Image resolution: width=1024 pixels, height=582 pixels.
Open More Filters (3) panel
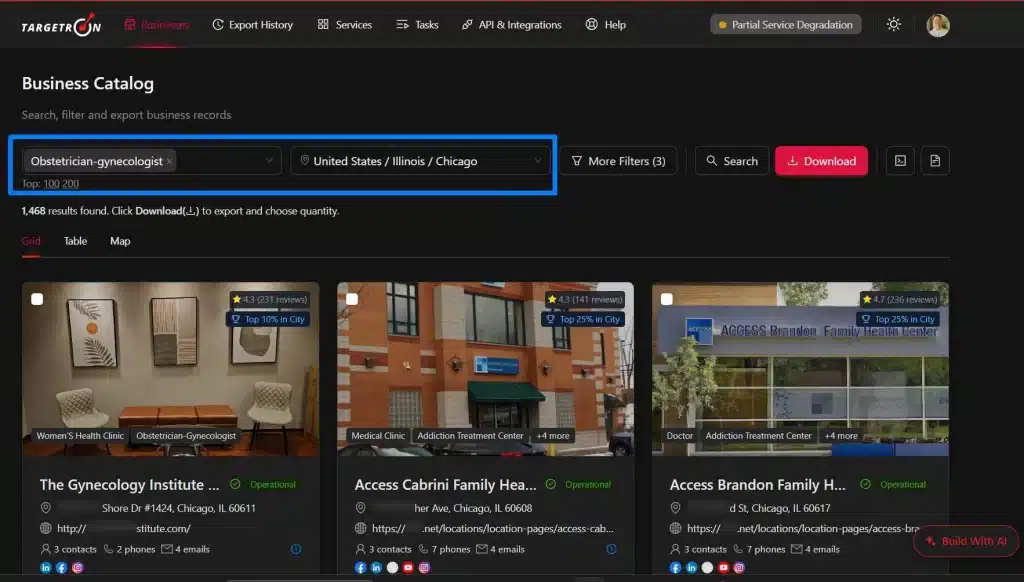[x=618, y=161]
